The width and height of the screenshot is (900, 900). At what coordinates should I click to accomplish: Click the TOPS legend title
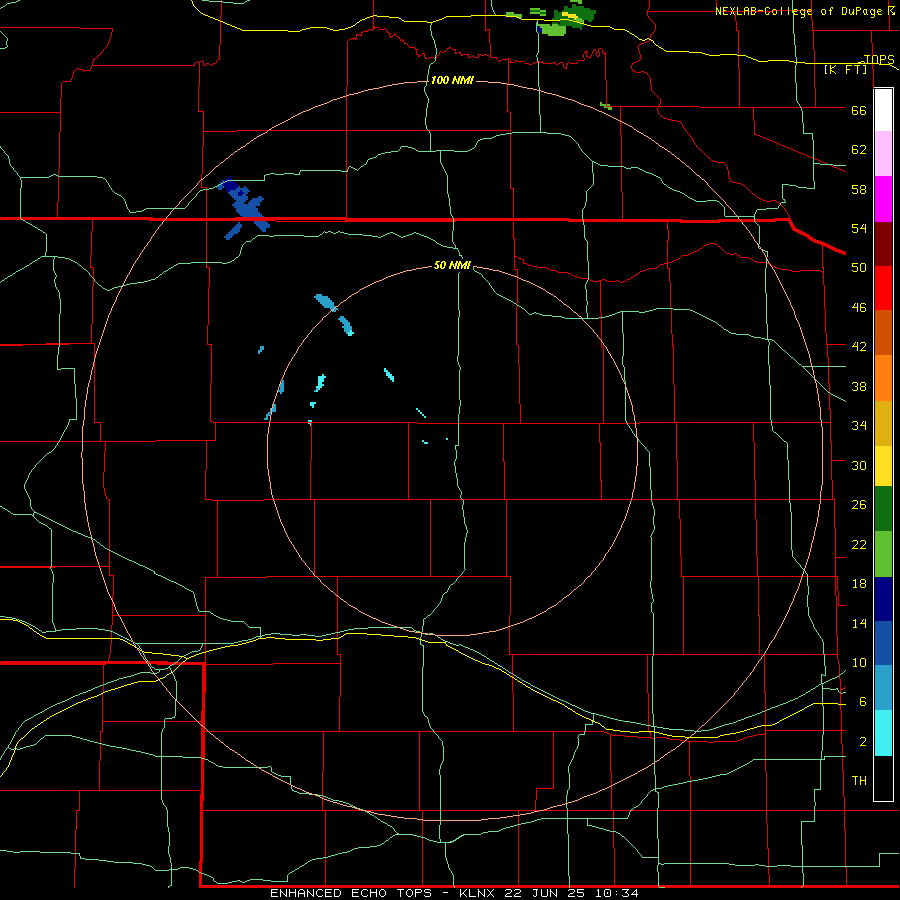click(x=879, y=59)
